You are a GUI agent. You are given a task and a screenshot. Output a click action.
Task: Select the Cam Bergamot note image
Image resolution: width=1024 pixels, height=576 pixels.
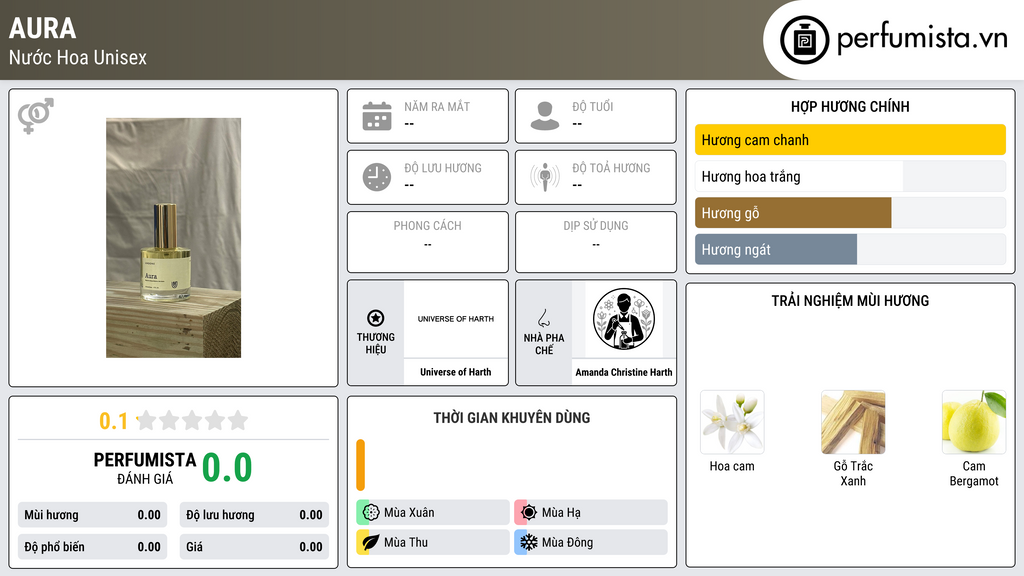tap(974, 423)
